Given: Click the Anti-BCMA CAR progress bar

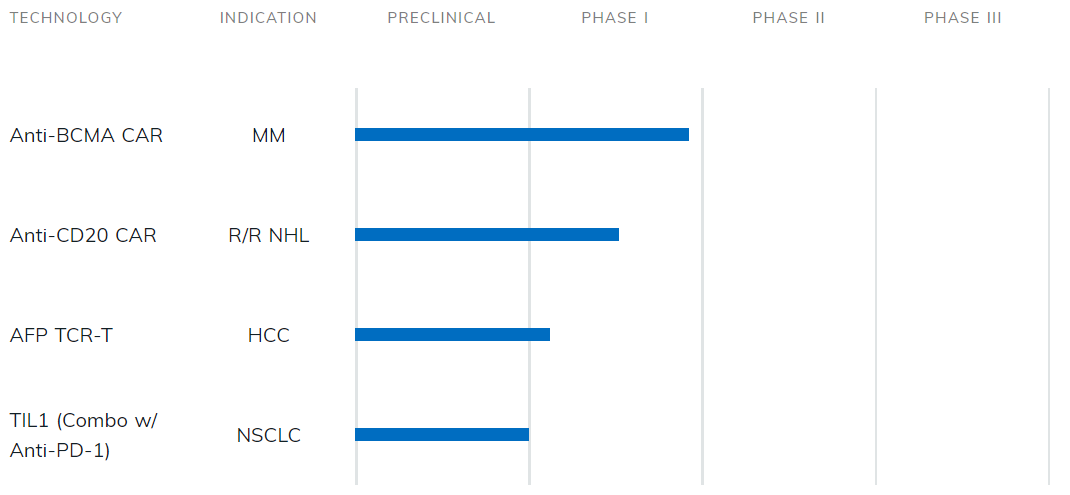Looking at the screenshot, I should tap(522, 135).
